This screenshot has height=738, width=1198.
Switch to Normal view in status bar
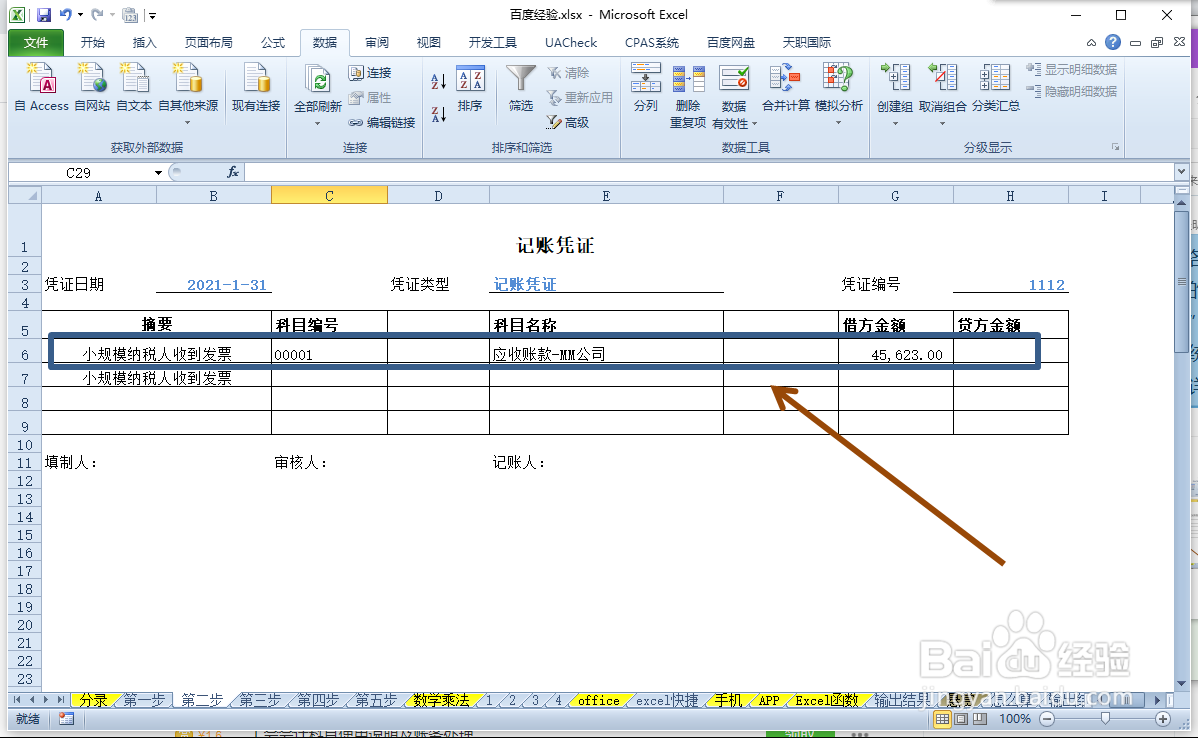(x=943, y=719)
